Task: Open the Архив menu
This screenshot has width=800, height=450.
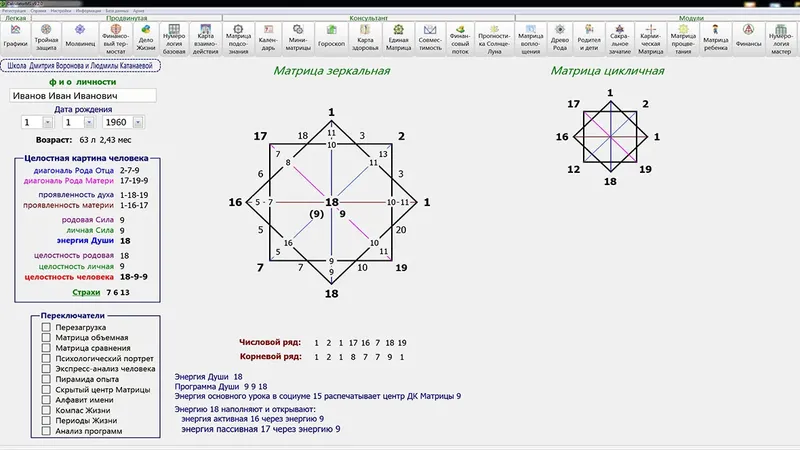Action: [x=138, y=11]
